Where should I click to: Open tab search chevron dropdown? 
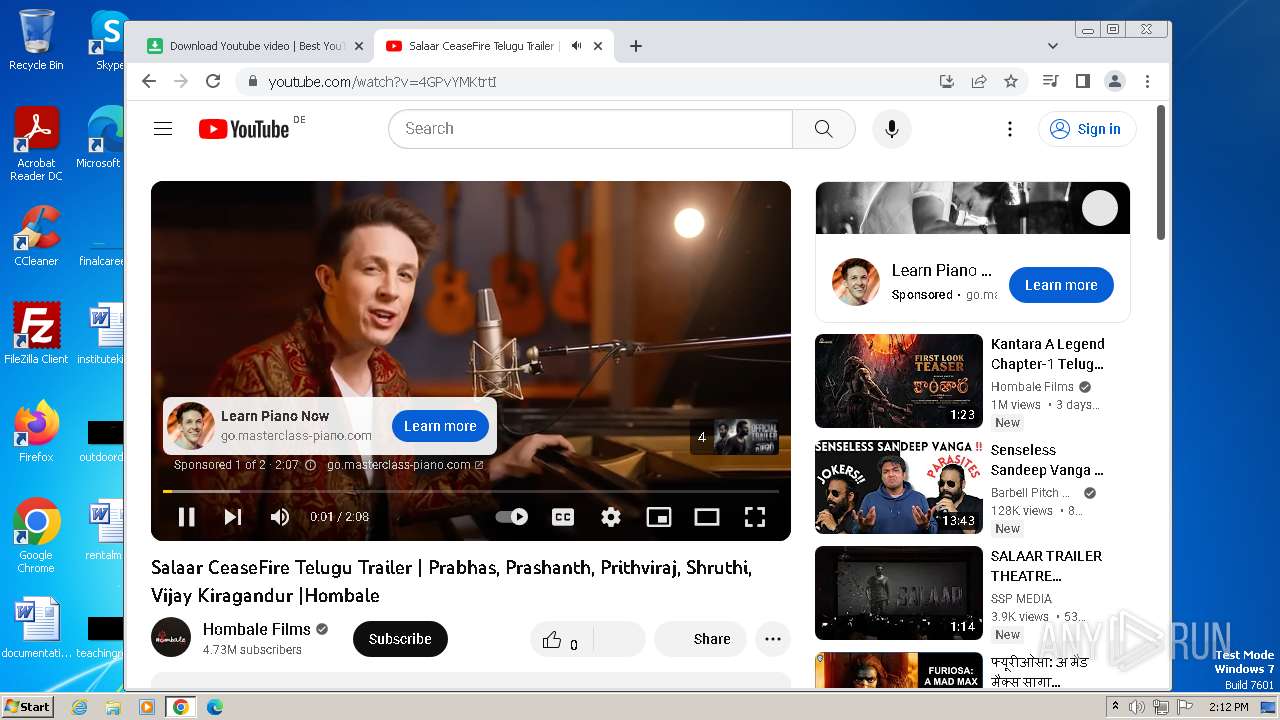point(1052,46)
